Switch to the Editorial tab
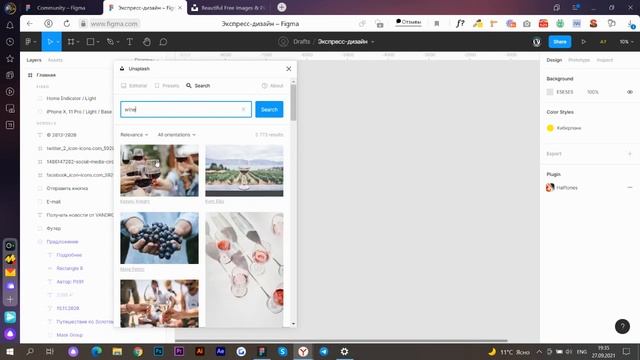The height and width of the screenshot is (360, 640). tap(134, 86)
